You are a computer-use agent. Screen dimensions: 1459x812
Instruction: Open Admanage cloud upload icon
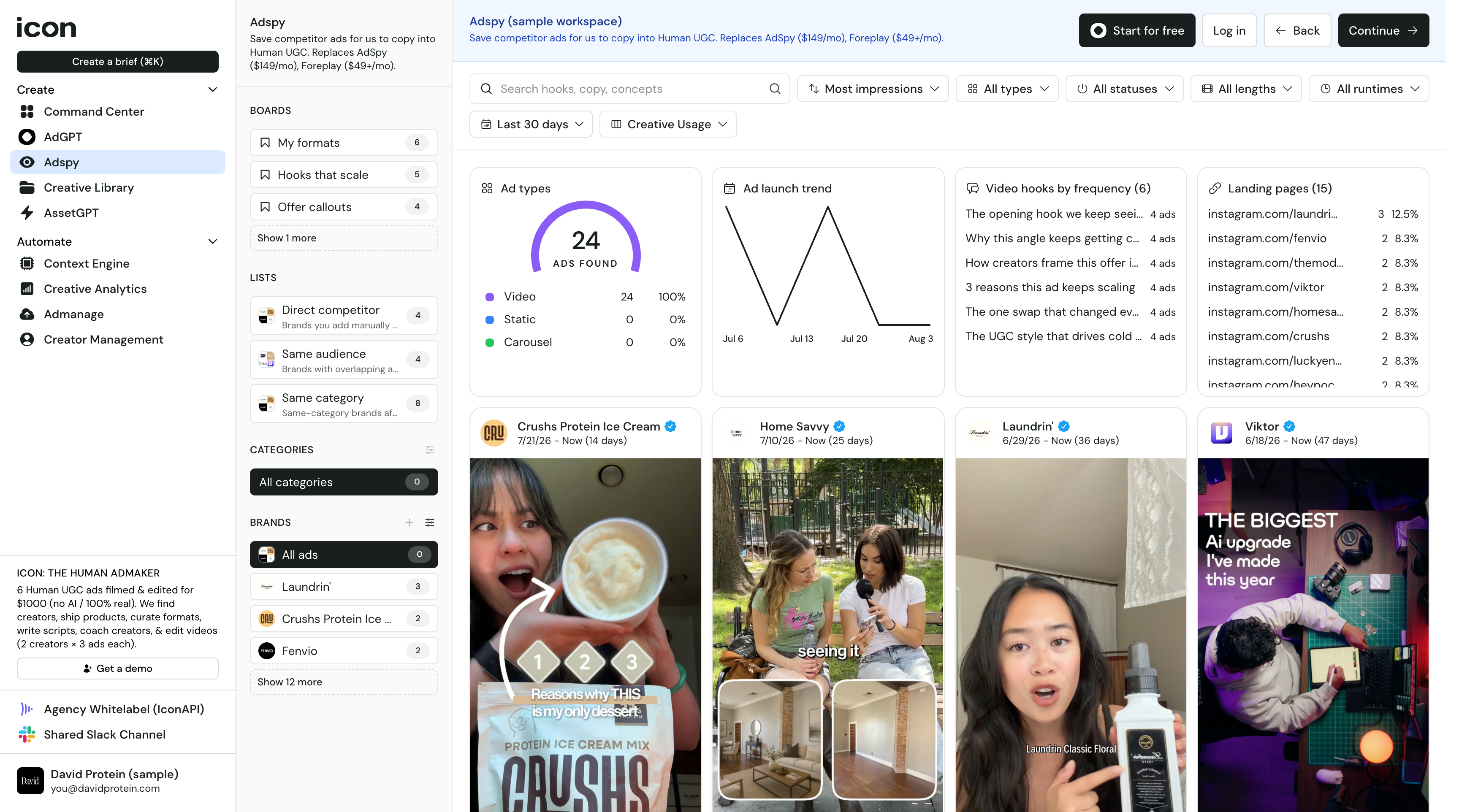pos(27,314)
